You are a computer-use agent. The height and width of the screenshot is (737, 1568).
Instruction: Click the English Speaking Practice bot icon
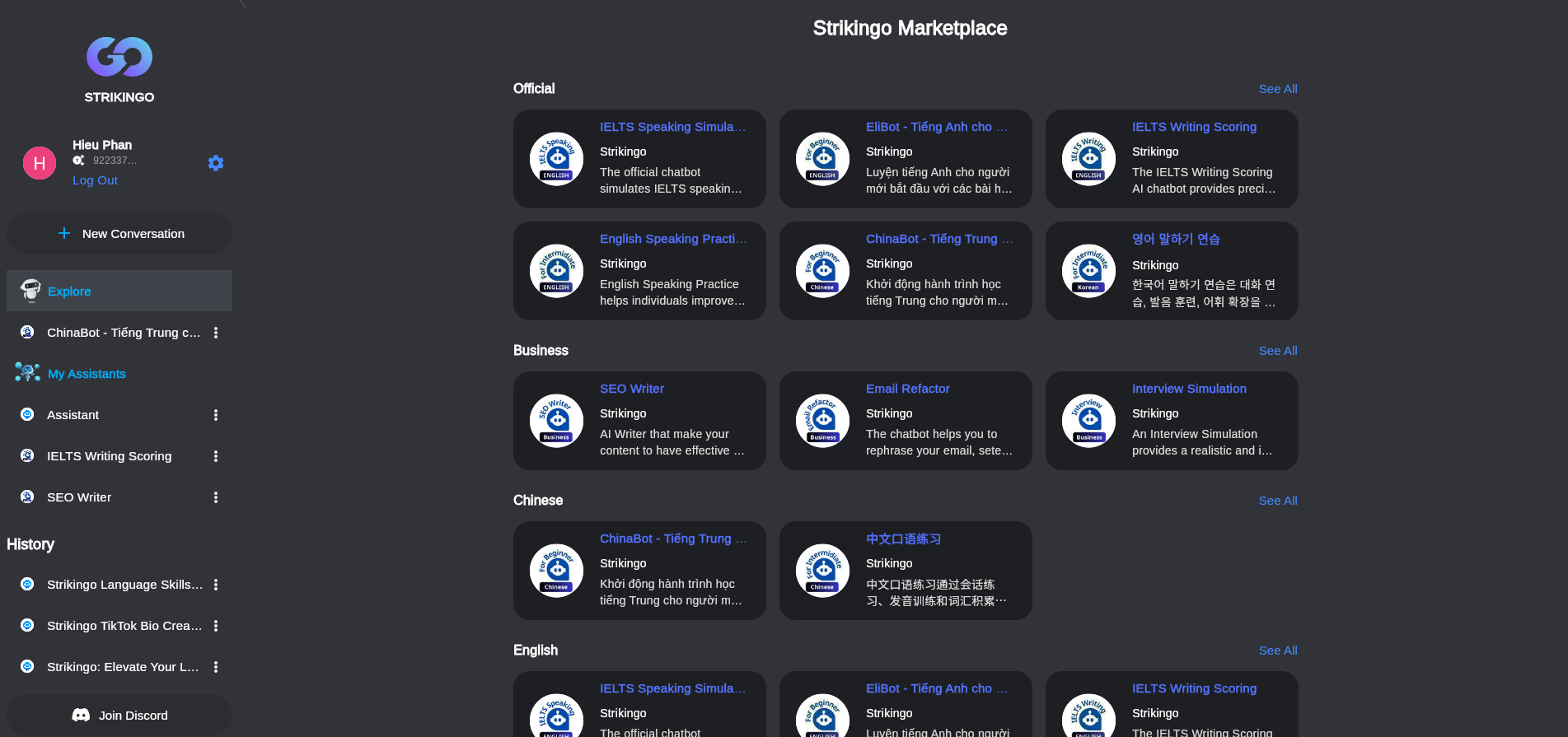556,271
